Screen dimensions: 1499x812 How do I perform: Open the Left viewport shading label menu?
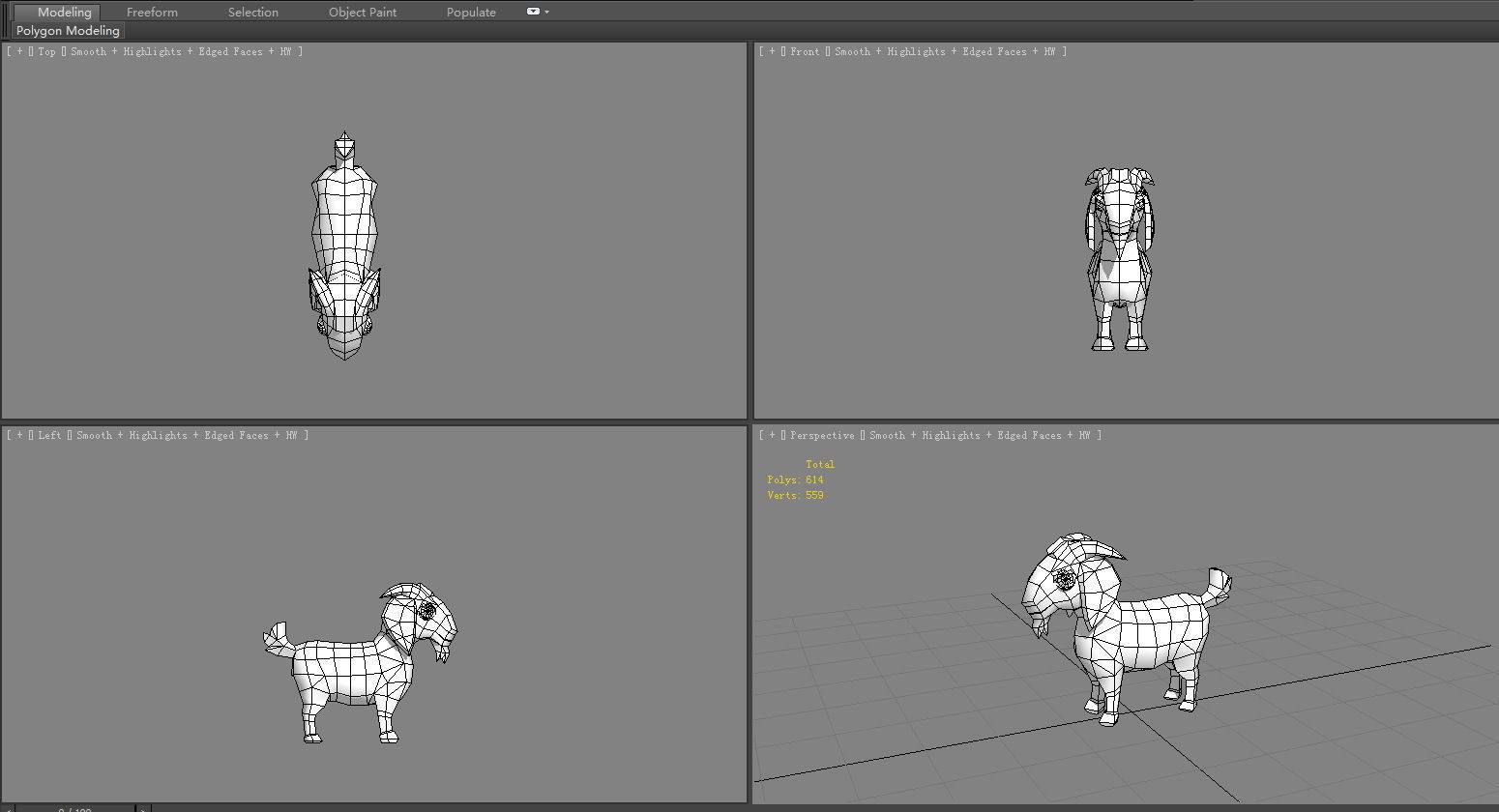(187, 435)
